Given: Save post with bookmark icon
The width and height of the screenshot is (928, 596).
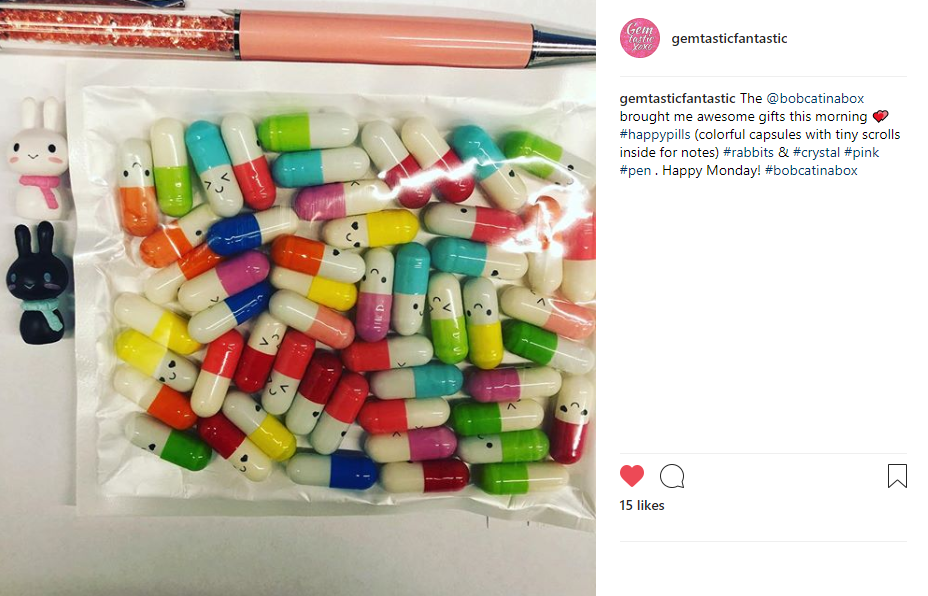Looking at the screenshot, I should [x=897, y=476].
